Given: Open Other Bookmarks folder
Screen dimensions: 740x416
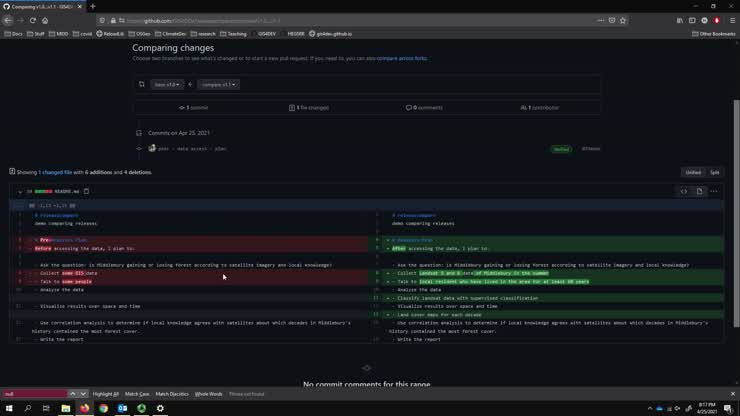Looking at the screenshot, I should (x=714, y=34).
